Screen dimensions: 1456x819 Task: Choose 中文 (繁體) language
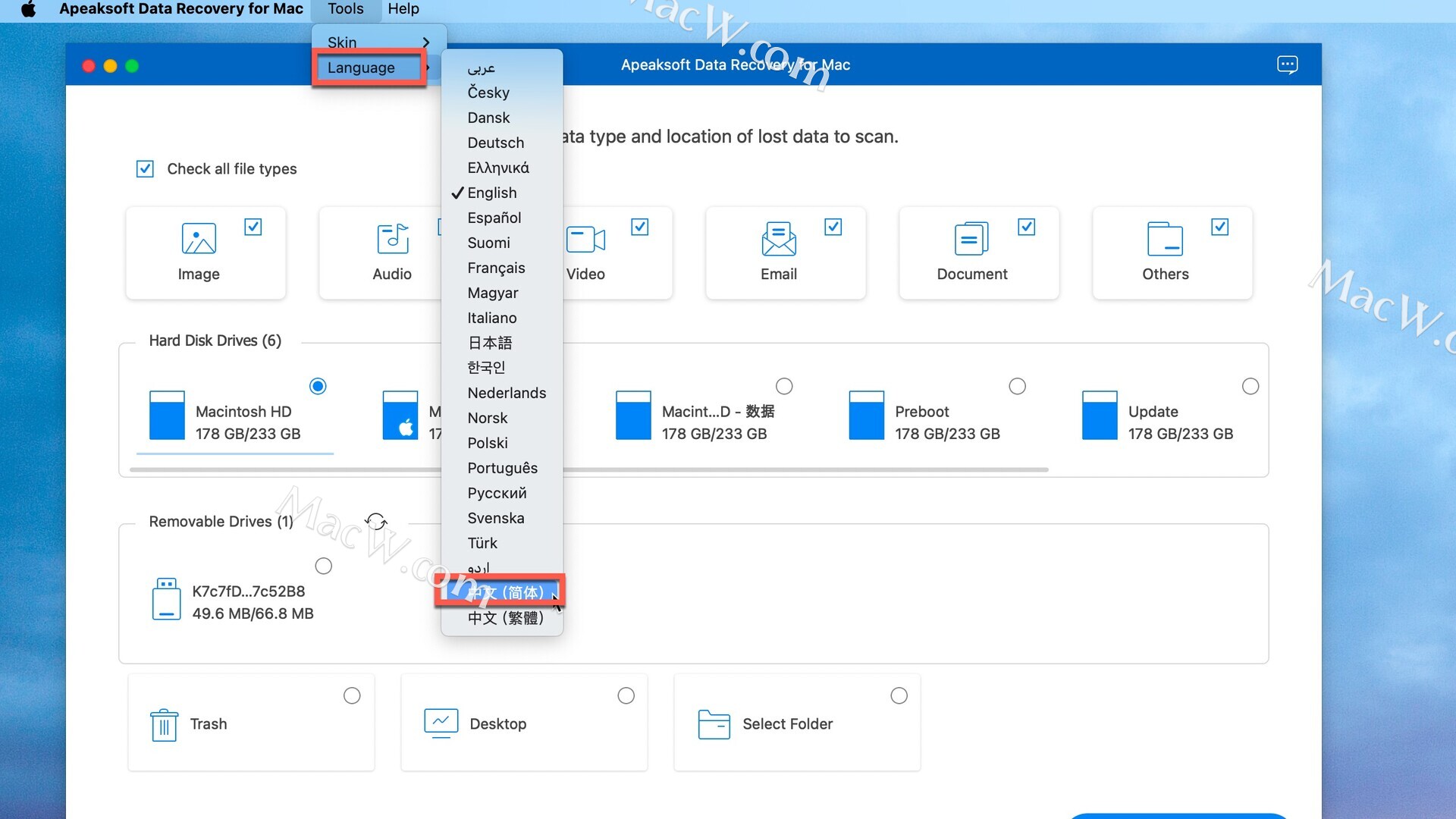[x=502, y=617]
